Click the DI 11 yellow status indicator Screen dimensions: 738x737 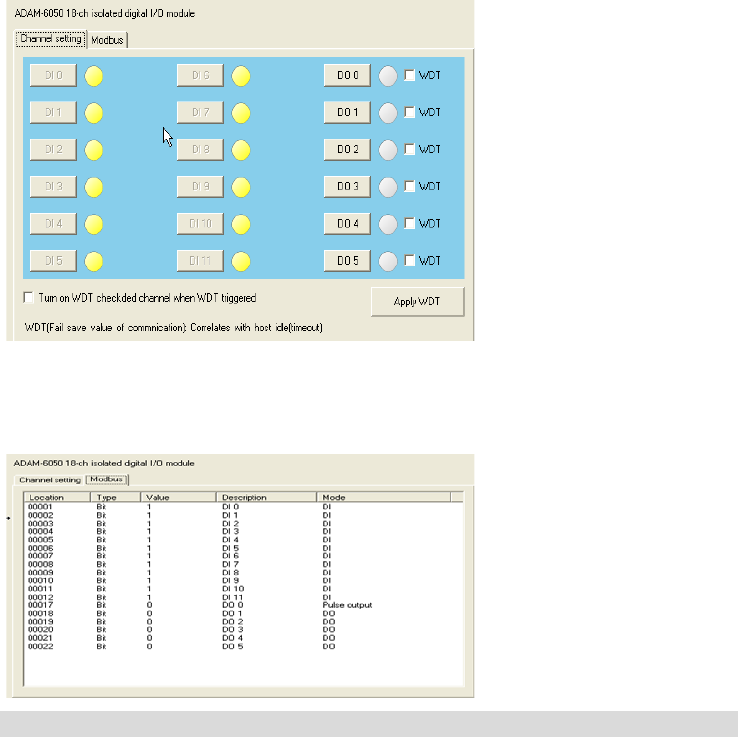(x=241, y=261)
